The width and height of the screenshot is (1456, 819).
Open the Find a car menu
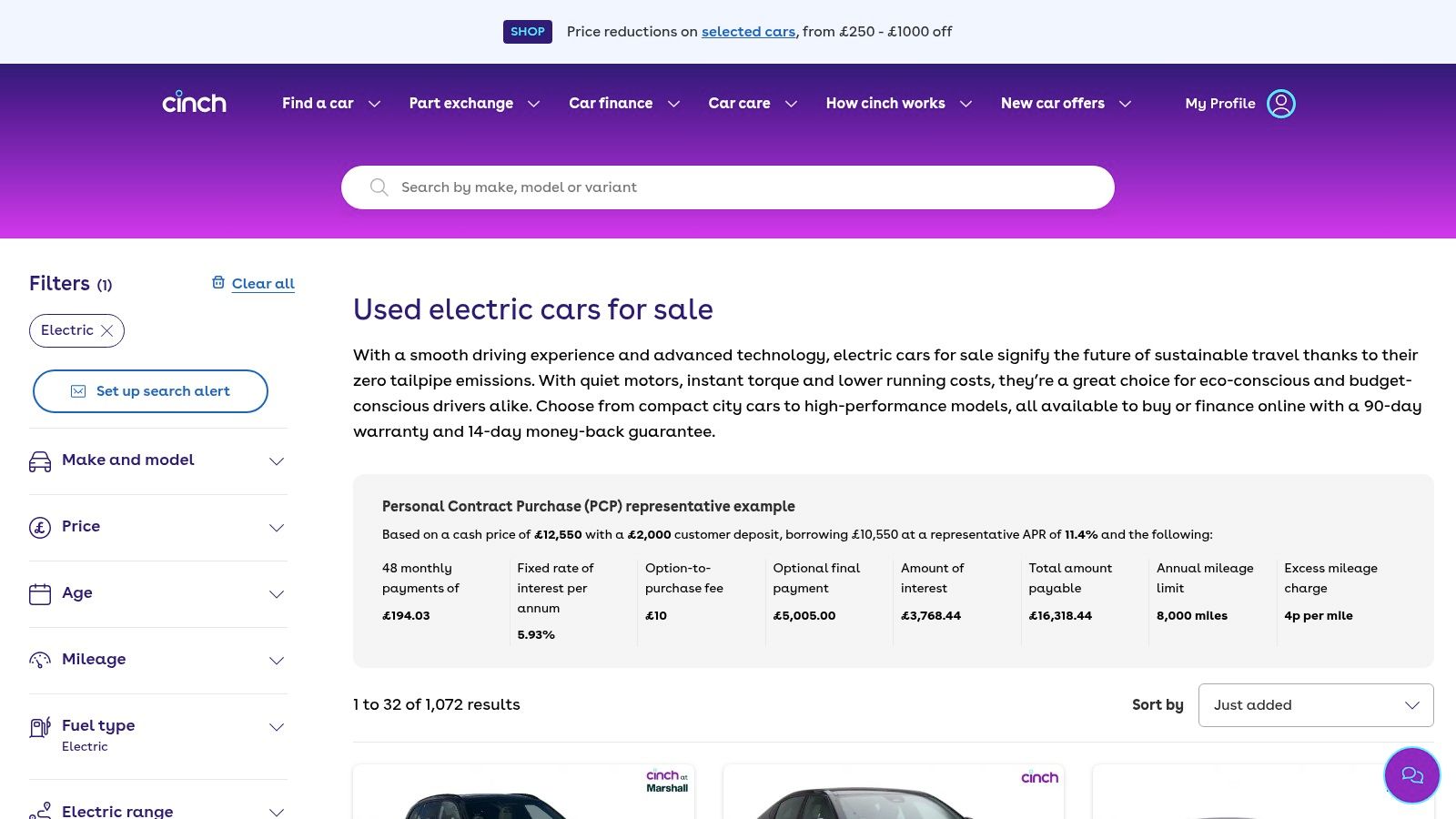[x=330, y=104]
